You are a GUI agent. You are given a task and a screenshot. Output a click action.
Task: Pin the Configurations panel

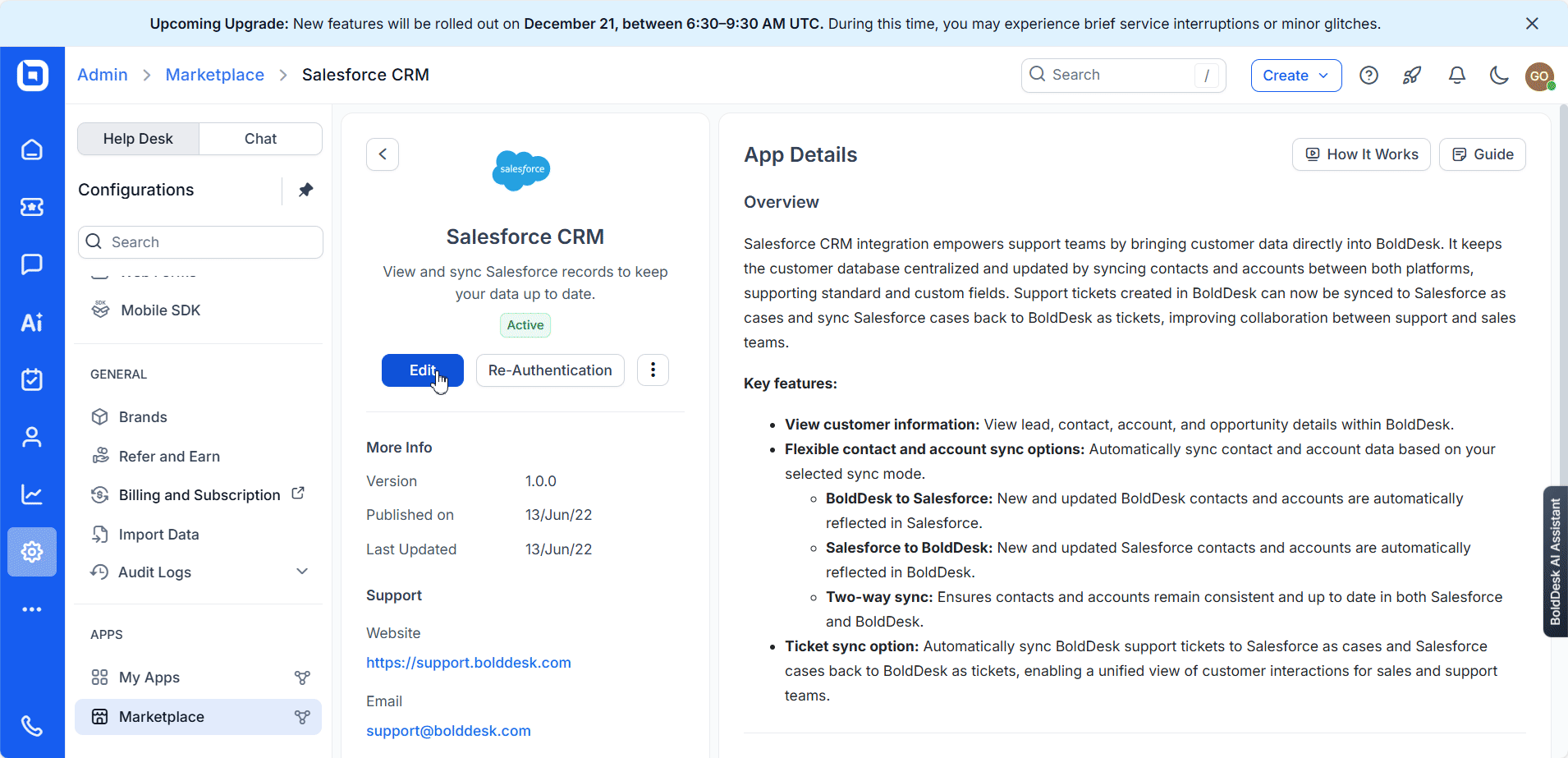coord(305,190)
